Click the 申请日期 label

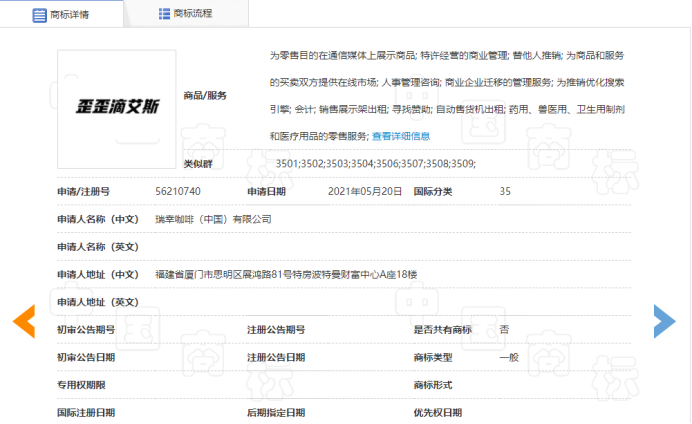click(266, 191)
